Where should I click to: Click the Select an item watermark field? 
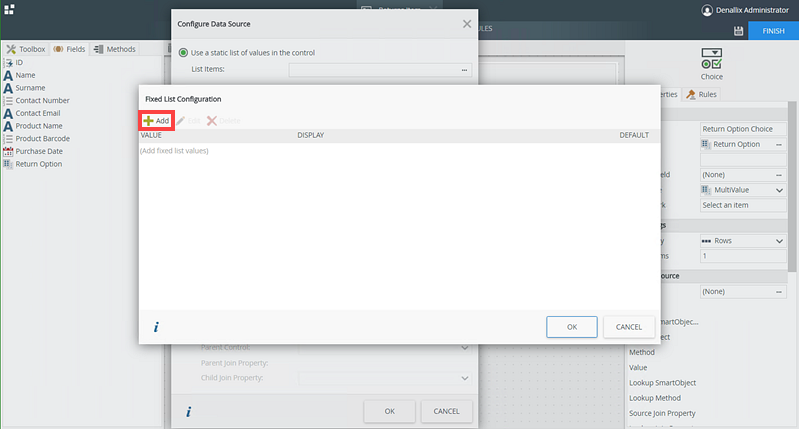(743, 205)
